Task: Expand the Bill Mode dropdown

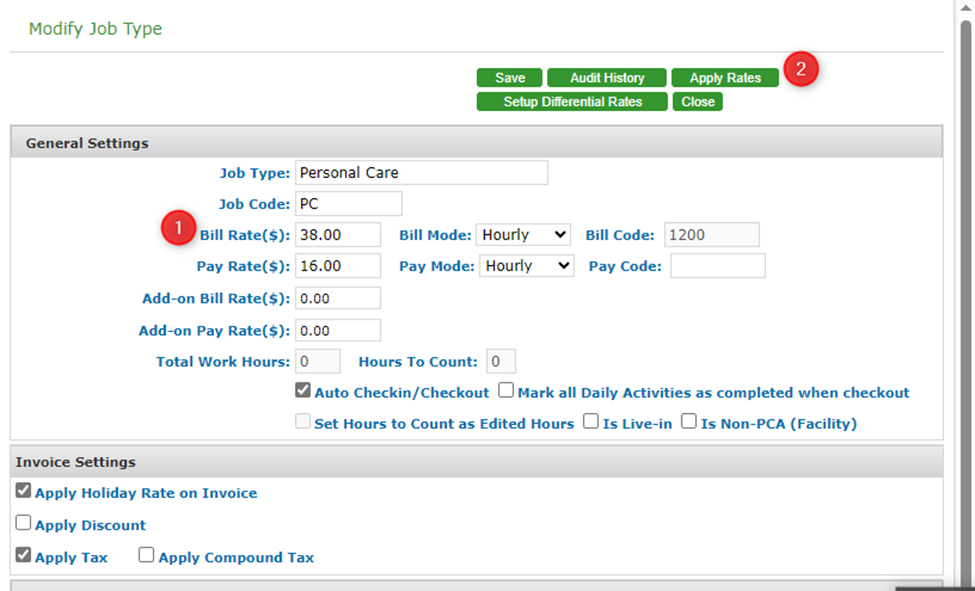Action: 522,235
